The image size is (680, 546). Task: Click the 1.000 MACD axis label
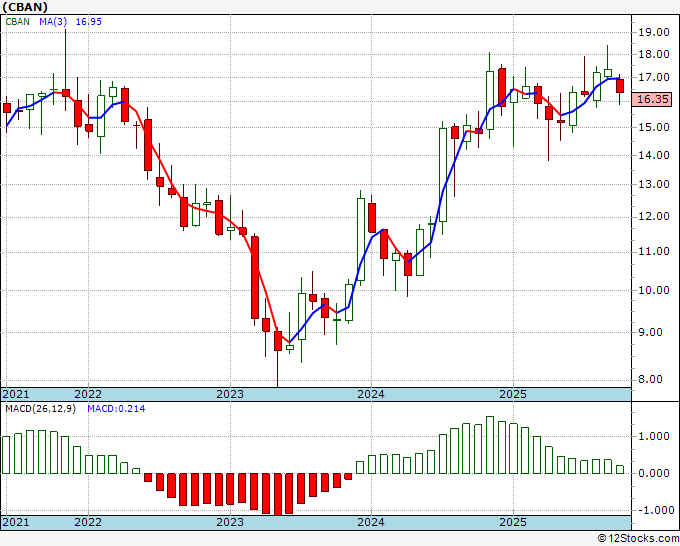click(652, 436)
